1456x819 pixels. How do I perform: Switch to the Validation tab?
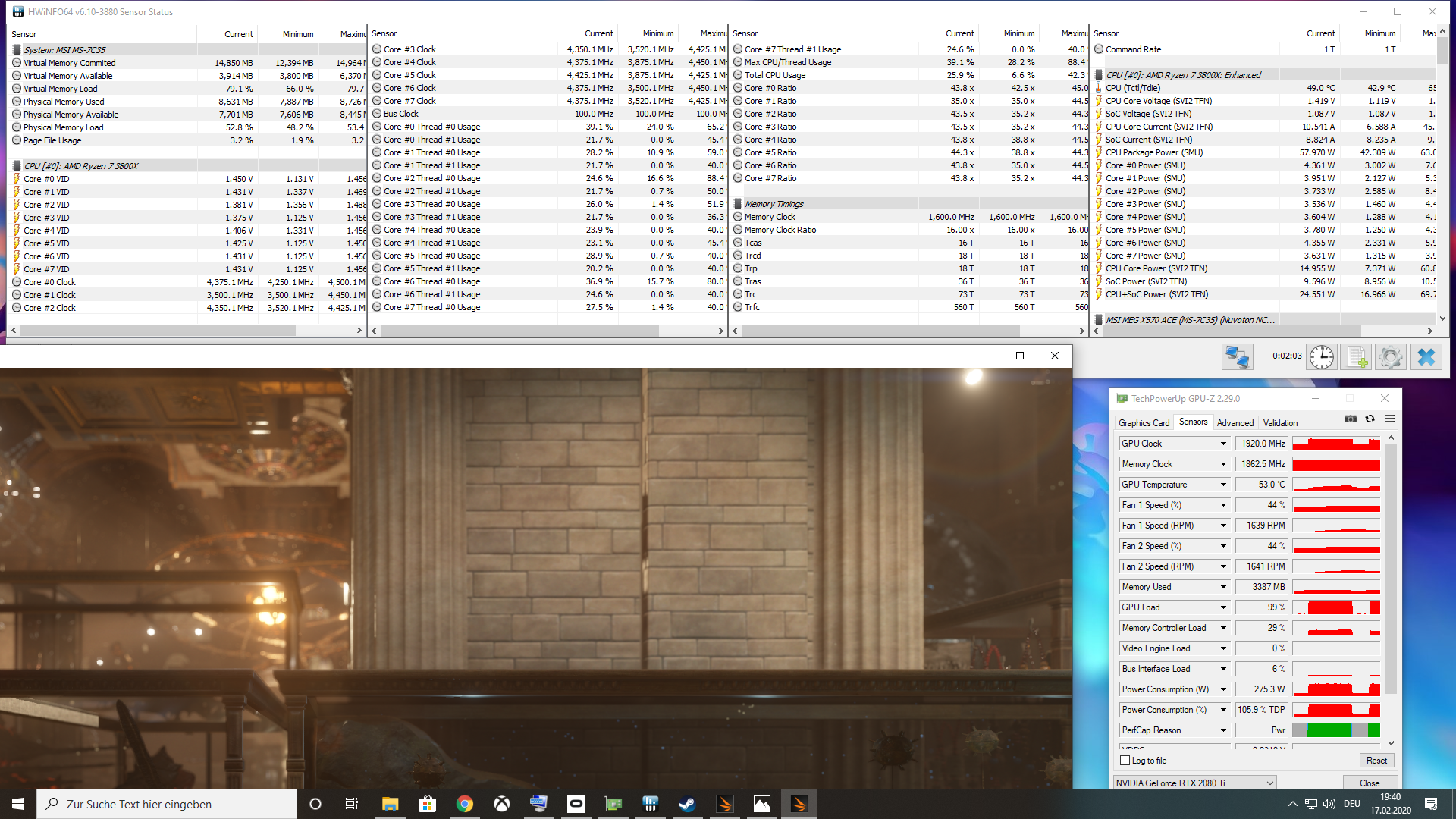pos(1280,423)
